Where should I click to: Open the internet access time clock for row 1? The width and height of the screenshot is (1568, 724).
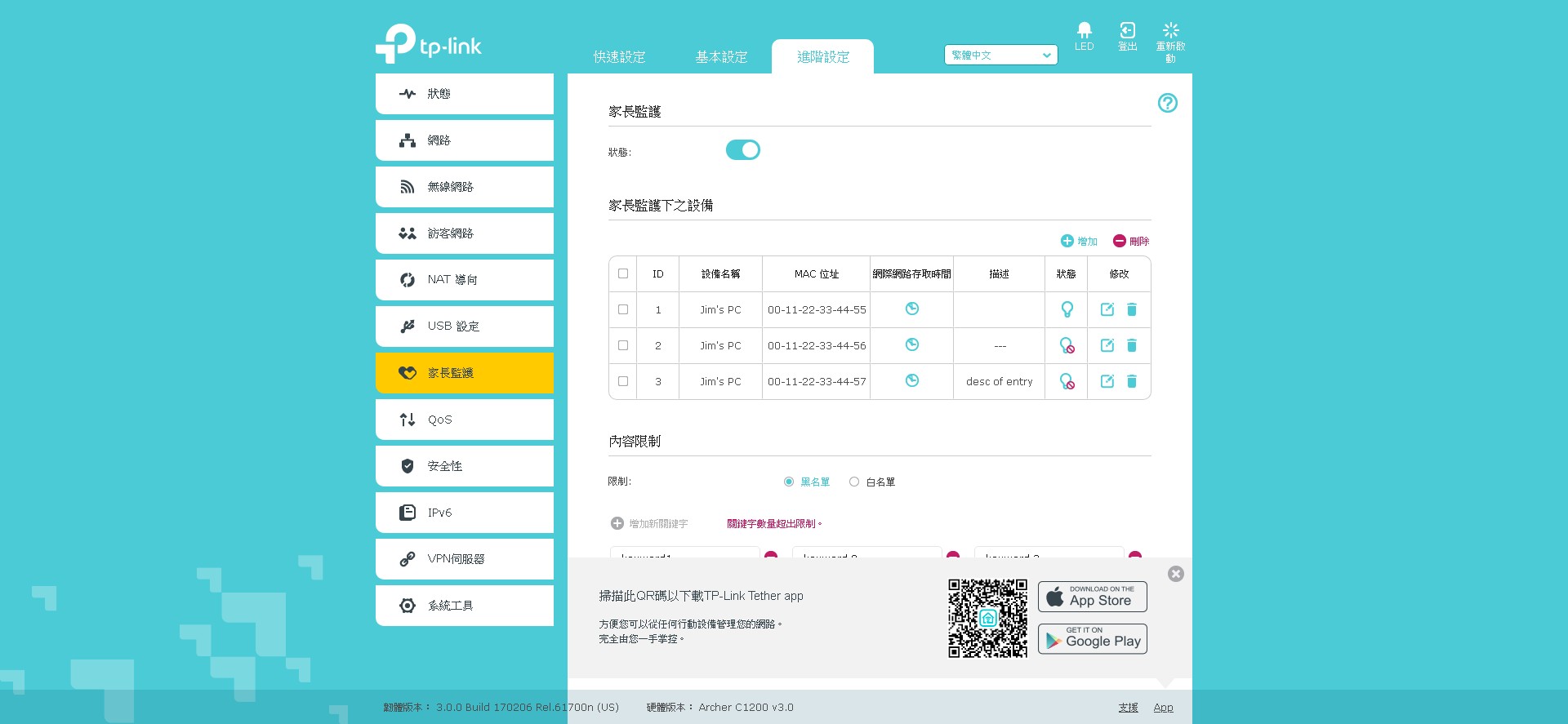911,309
